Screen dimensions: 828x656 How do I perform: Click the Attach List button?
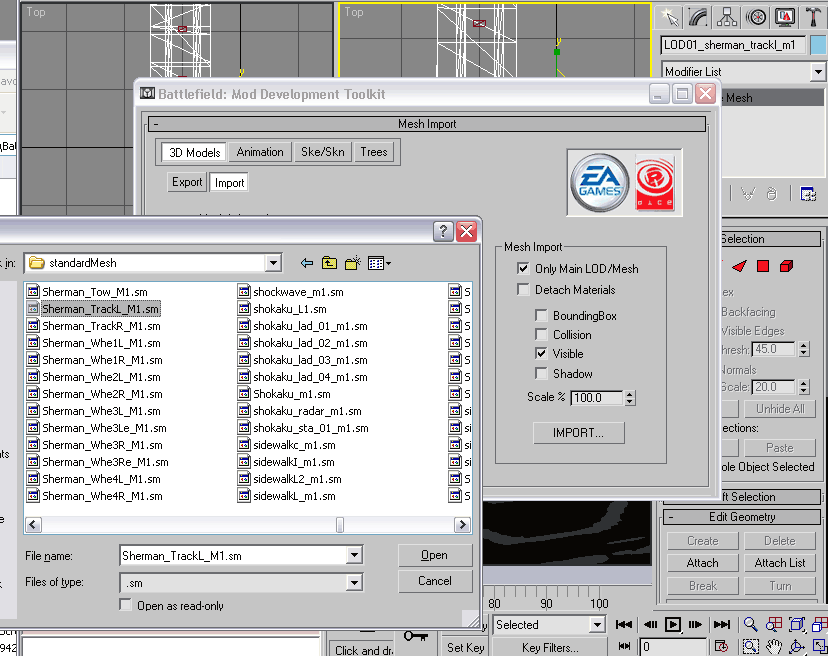pos(779,563)
